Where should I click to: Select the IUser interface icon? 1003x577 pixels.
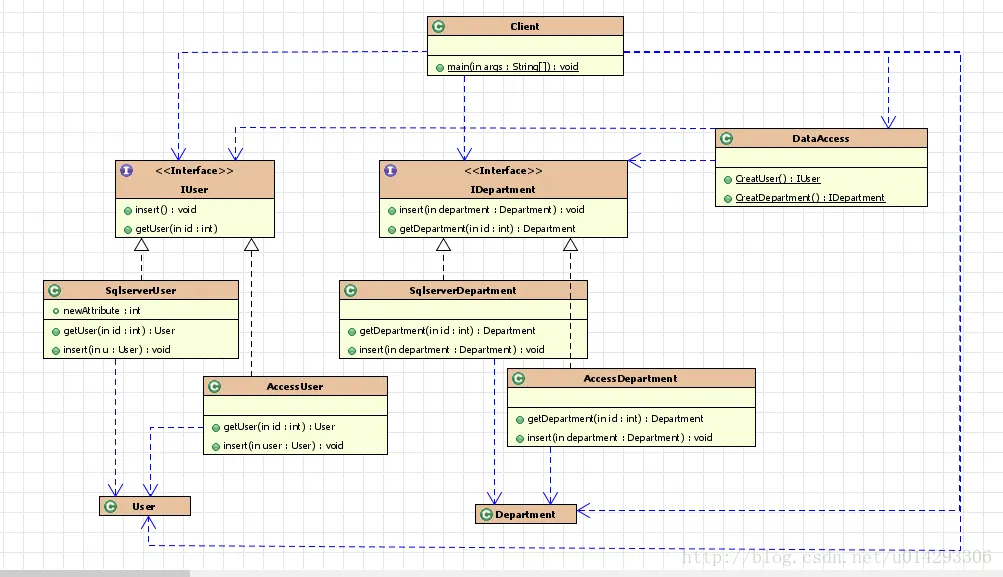tap(127, 170)
